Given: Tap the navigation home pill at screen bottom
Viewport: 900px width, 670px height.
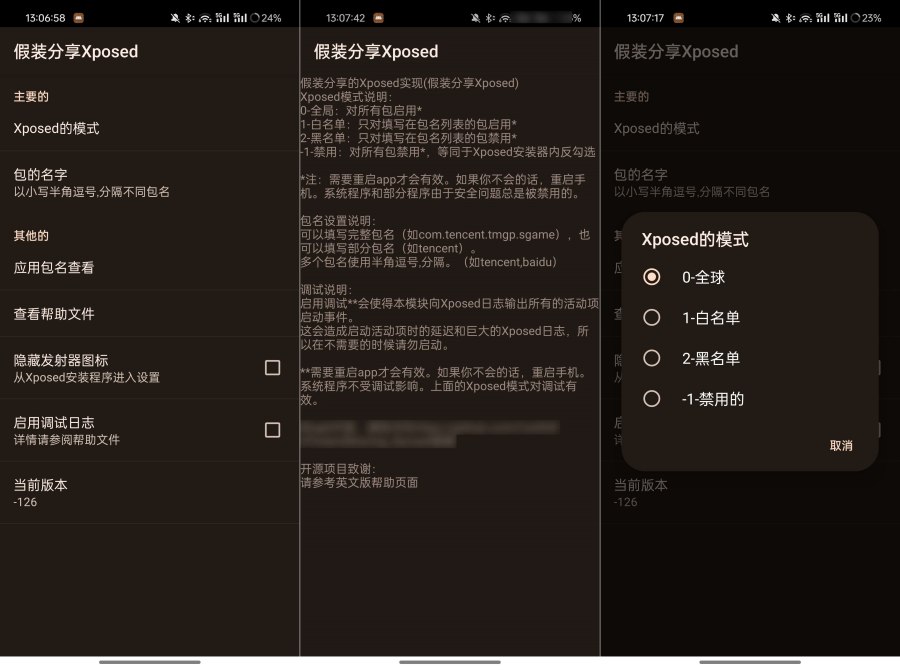Looking at the screenshot, I should (x=148, y=661).
